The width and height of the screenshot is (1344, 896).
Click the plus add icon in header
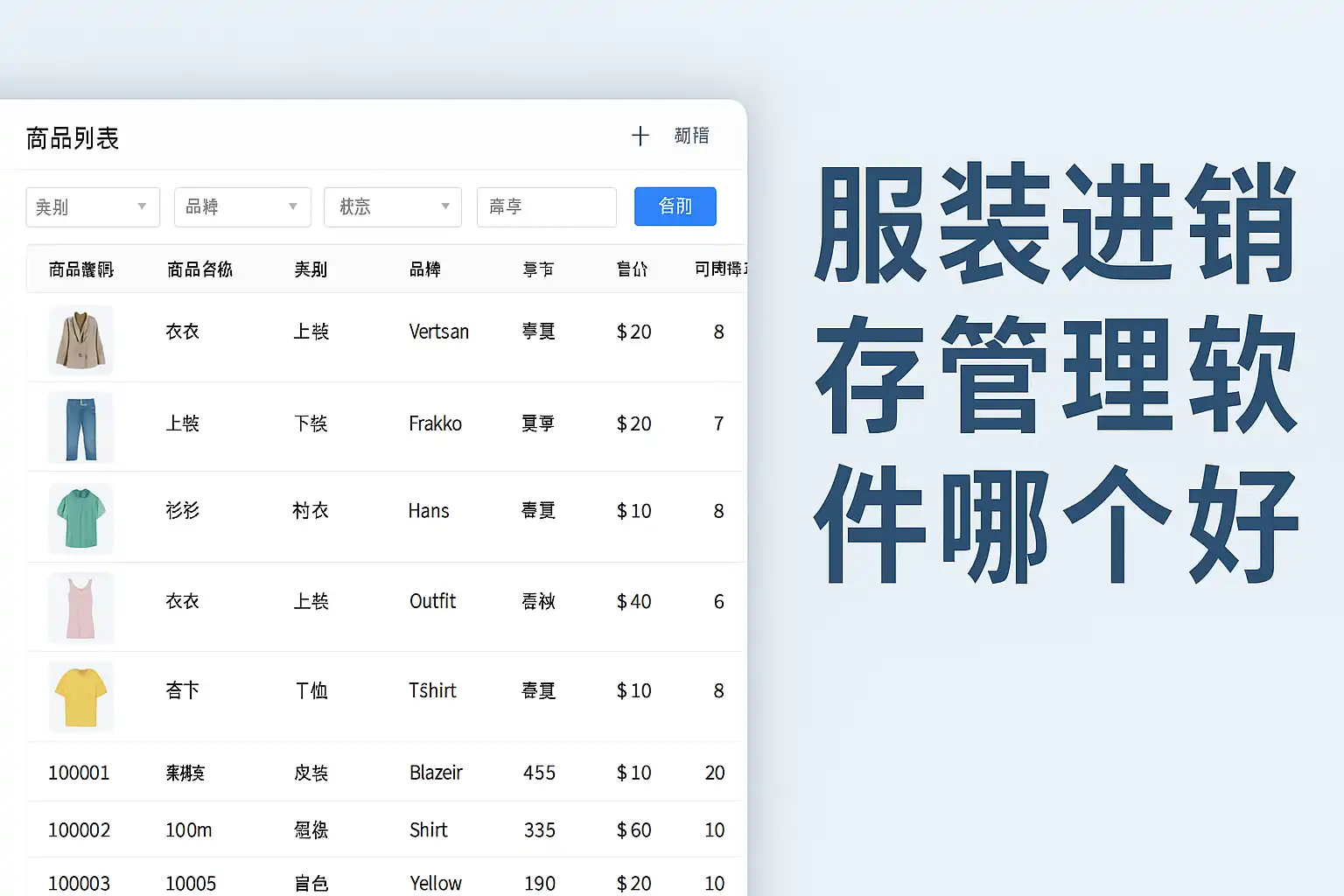pyautogui.click(x=640, y=136)
